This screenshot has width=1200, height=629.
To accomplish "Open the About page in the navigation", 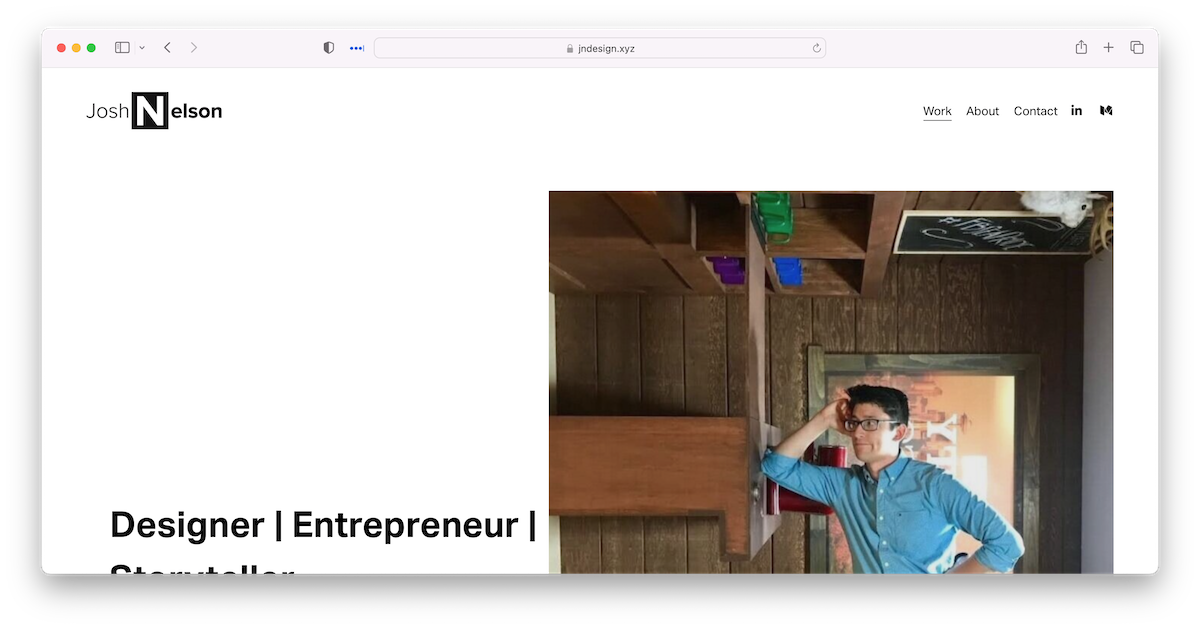I will coord(982,111).
